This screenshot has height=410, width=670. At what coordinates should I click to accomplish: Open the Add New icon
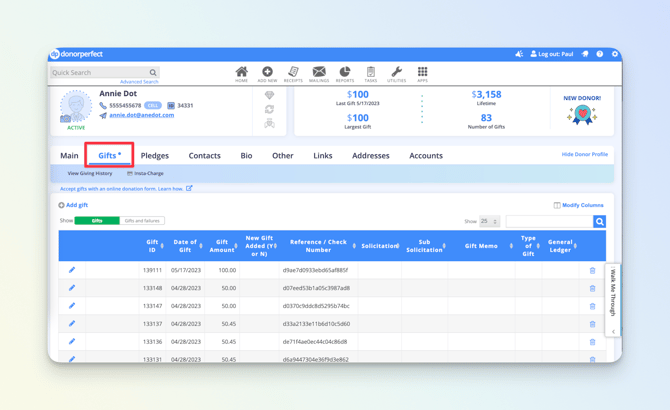point(267,72)
